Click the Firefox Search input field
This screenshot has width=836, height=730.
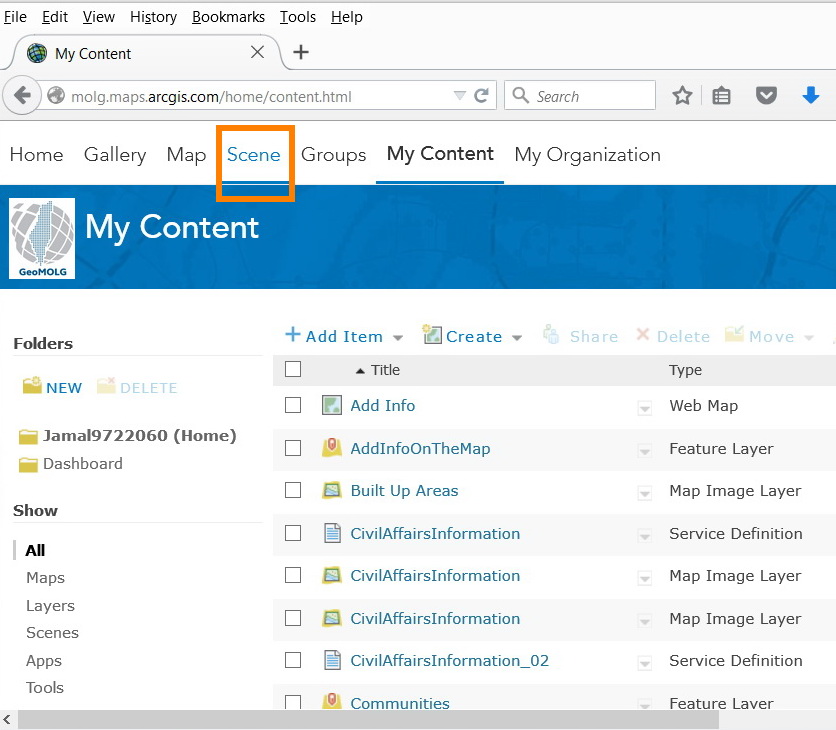pyautogui.click(x=591, y=96)
